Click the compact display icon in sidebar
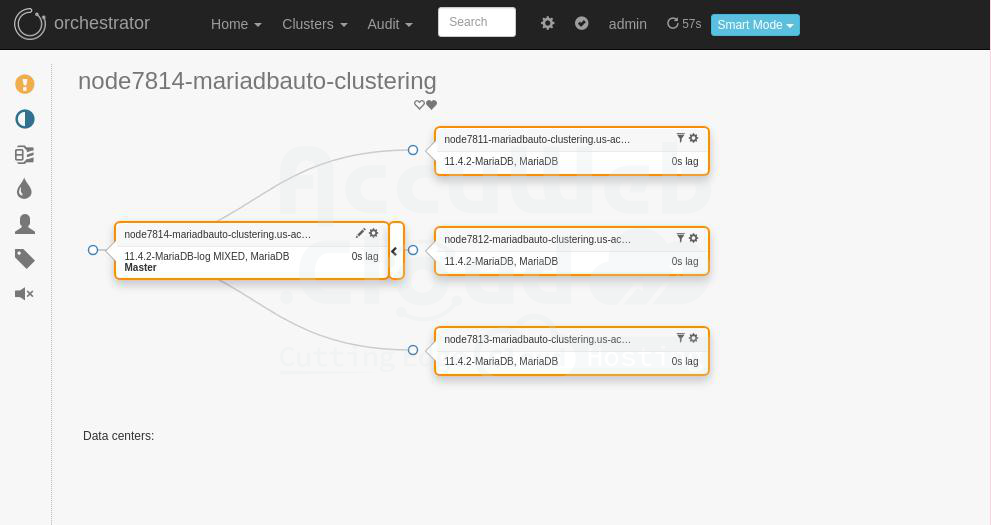The width and height of the screenshot is (991, 525). [x=25, y=154]
